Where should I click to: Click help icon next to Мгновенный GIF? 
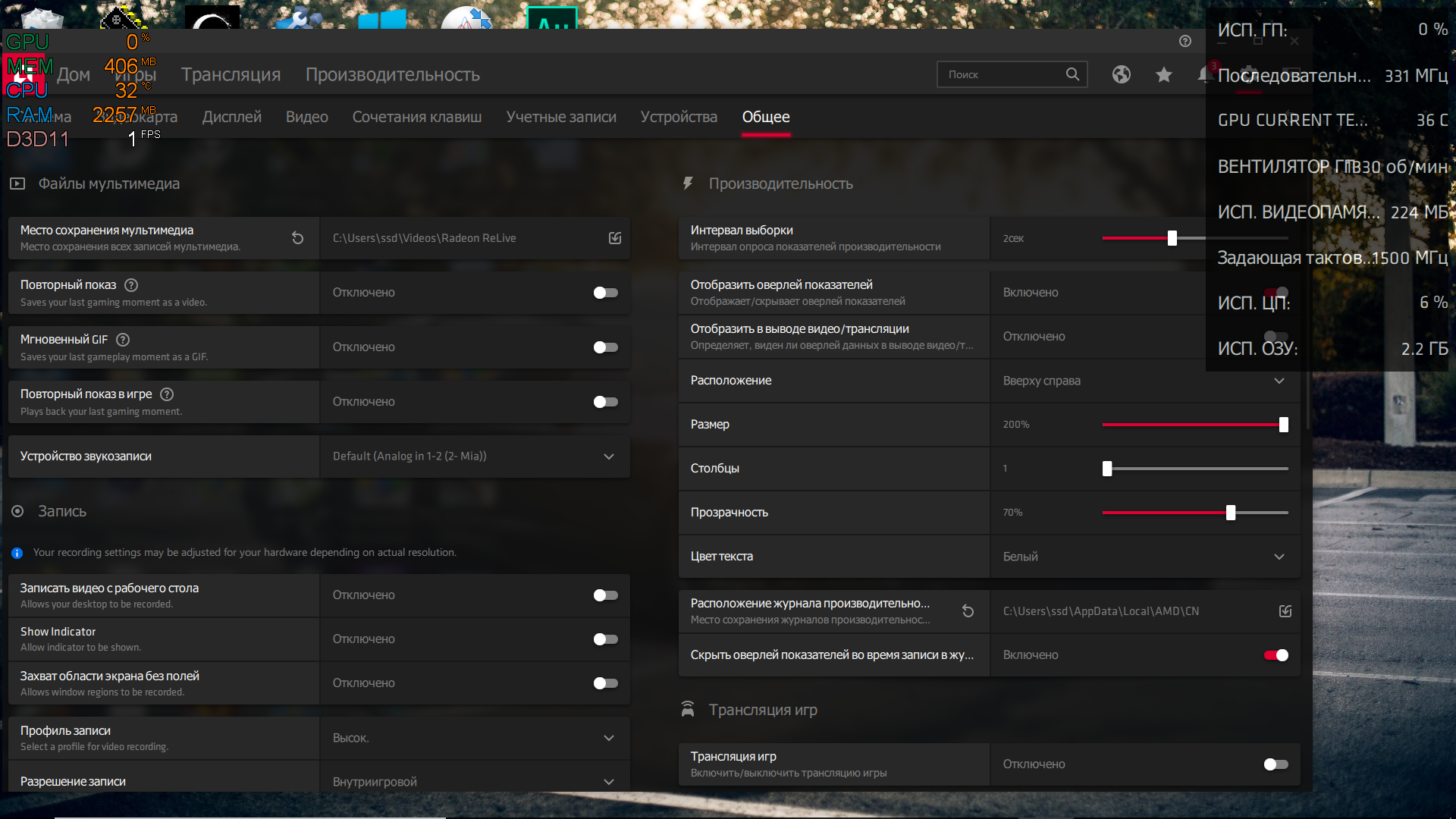[x=123, y=340]
